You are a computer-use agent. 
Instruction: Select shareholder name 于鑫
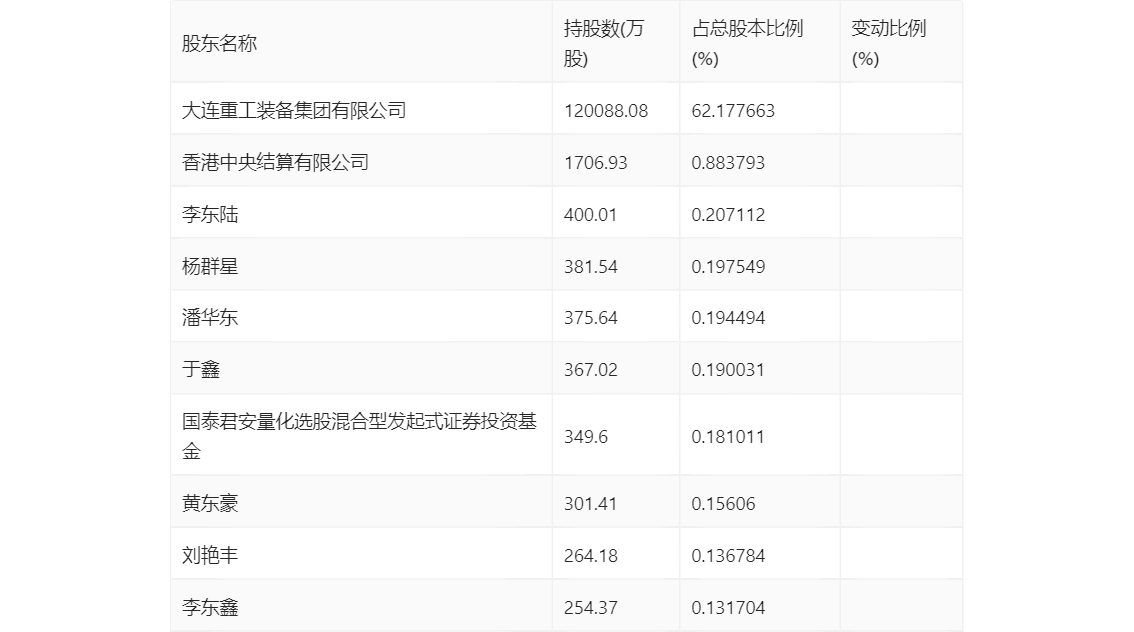[200, 370]
